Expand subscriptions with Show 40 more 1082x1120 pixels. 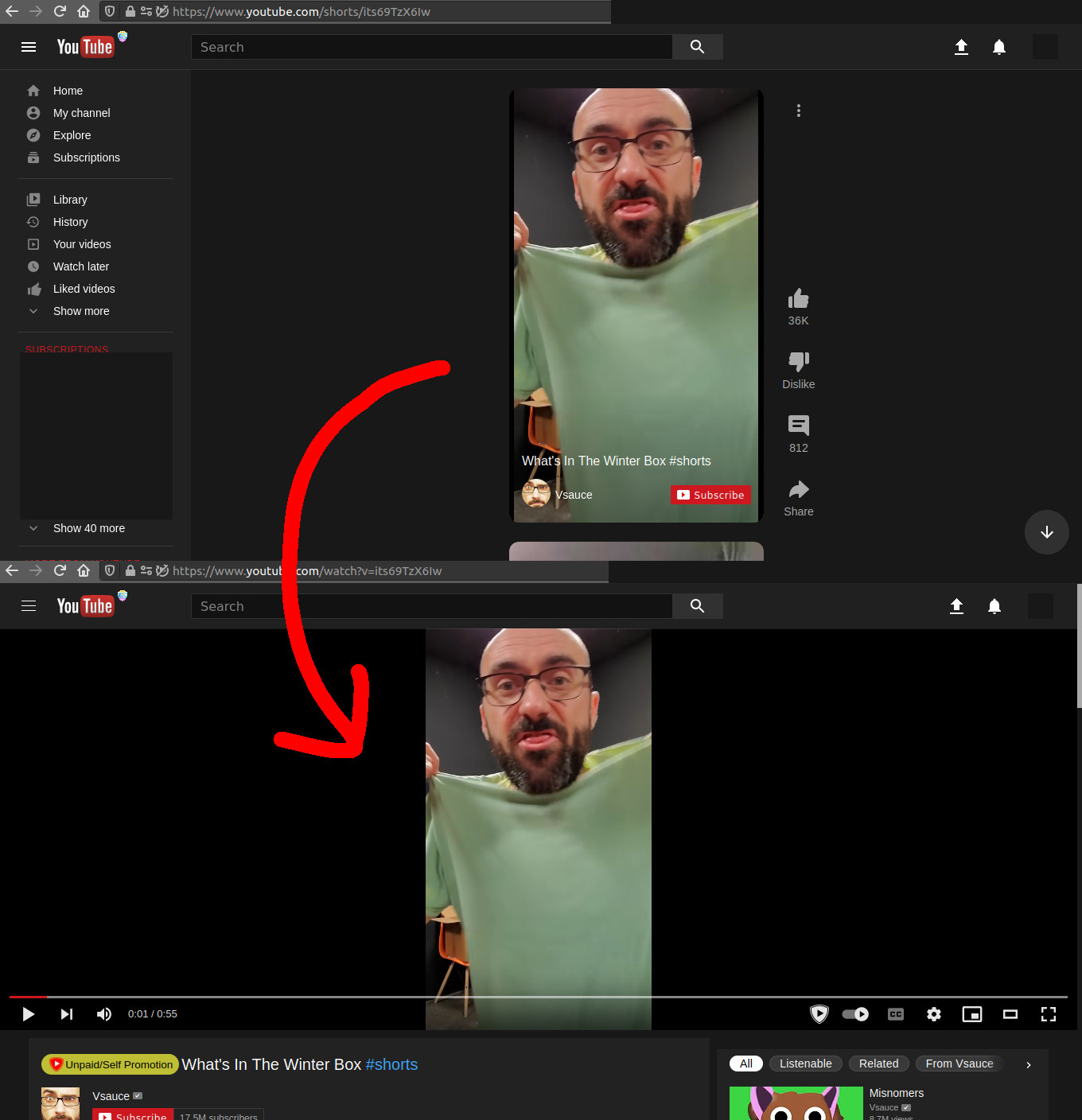tap(88, 528)
